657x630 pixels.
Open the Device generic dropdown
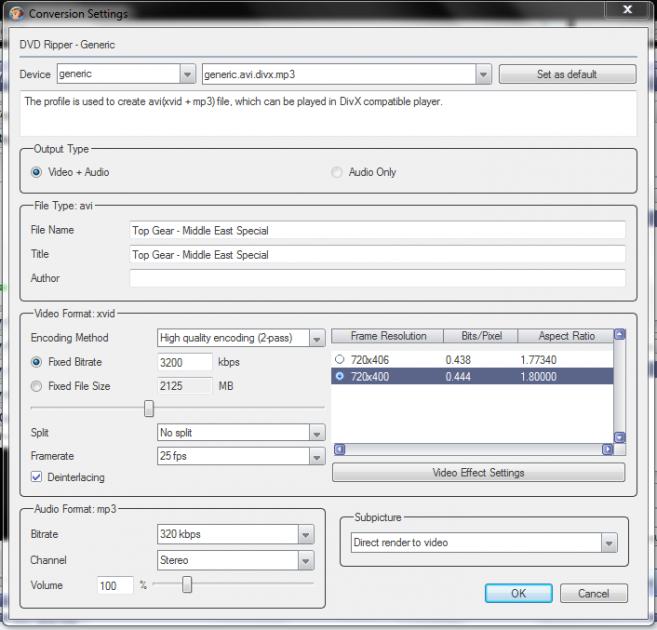point(187,74)
